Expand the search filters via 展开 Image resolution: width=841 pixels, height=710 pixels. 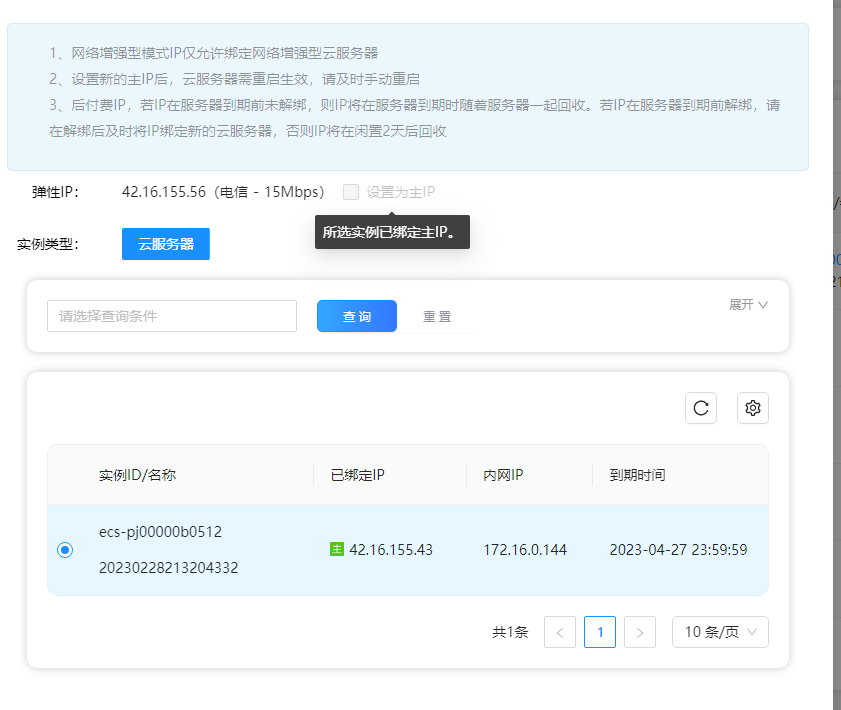coord(748,305)
